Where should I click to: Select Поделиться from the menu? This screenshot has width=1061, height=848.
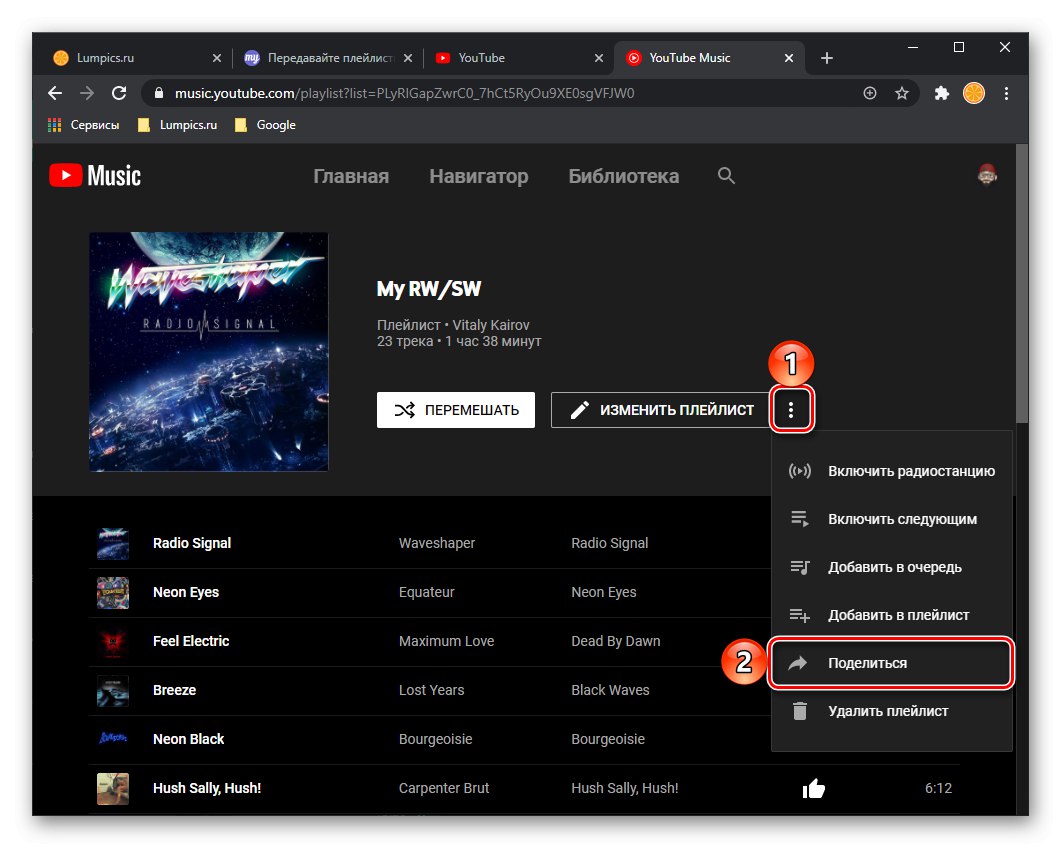892,663
